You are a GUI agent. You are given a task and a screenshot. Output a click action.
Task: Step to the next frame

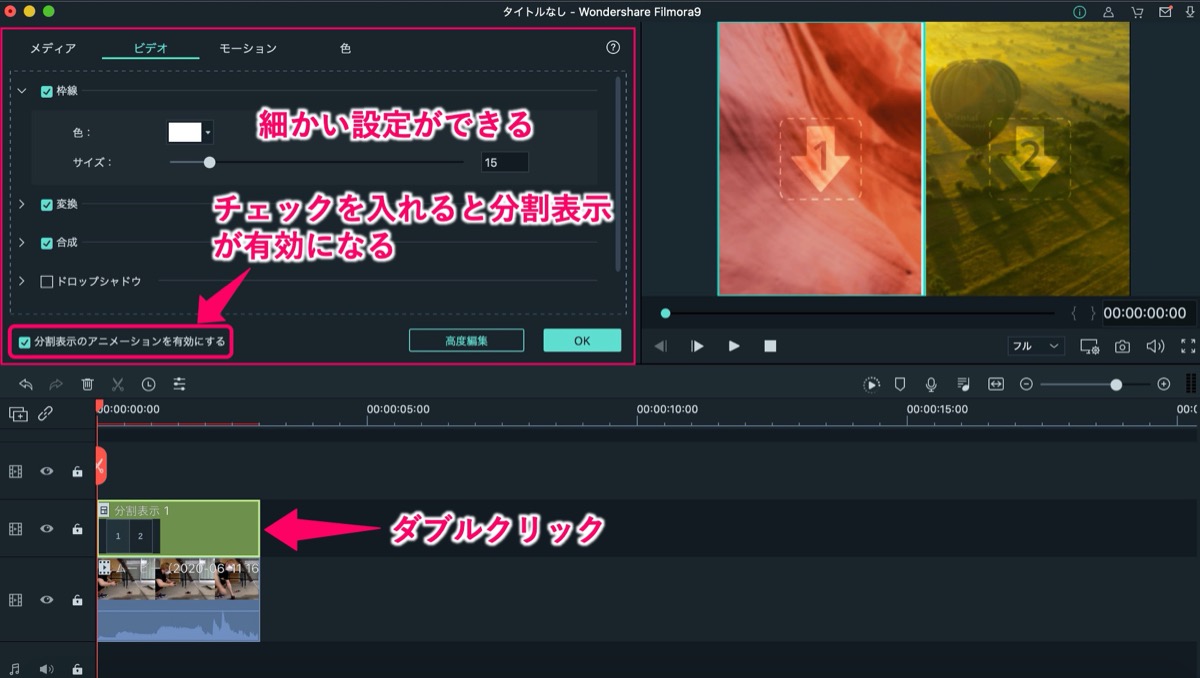coord(697,346)
